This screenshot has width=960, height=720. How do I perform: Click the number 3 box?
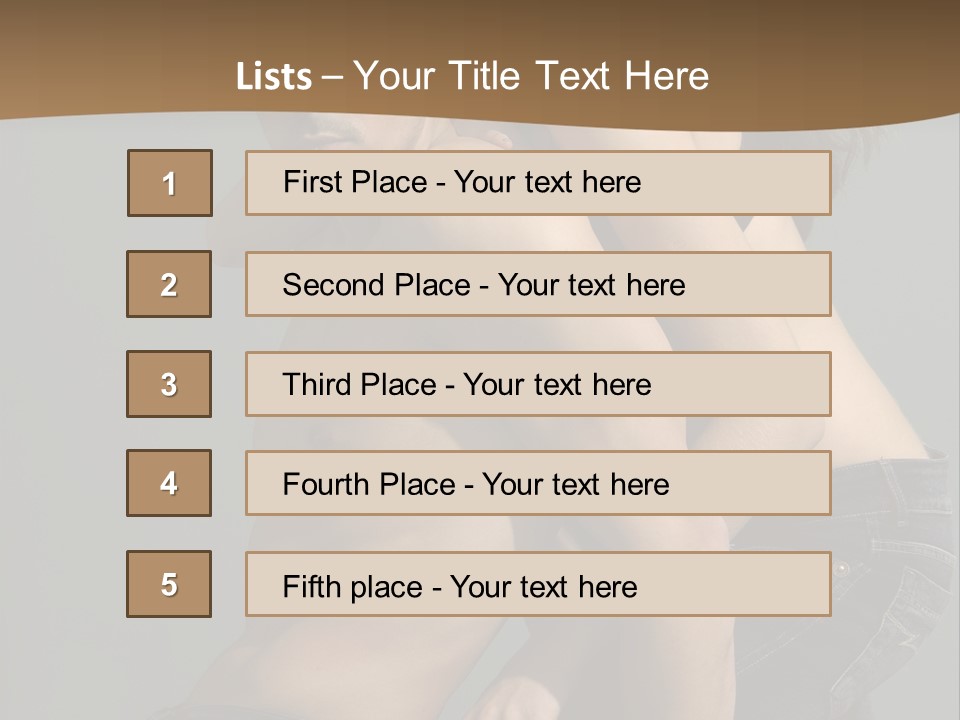(x=169, y=384)
